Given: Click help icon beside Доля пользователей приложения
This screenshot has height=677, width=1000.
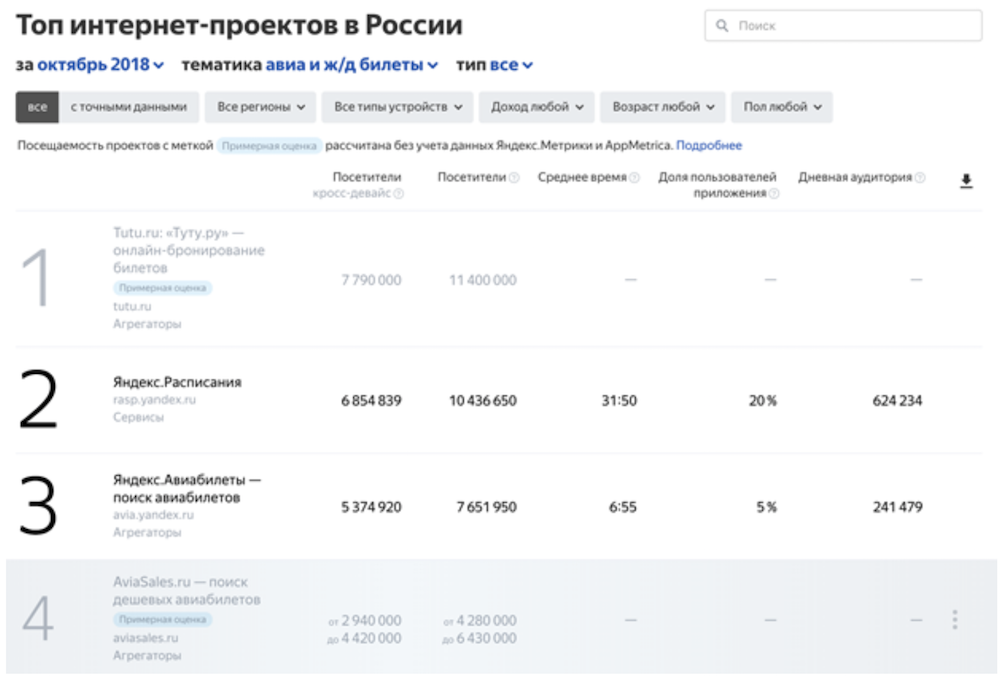Looking at the screenshot, I should 774,194.
